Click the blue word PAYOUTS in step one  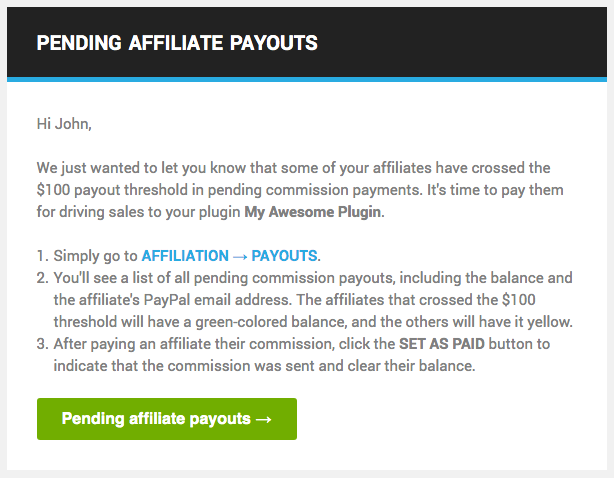click(x=284, y=256)
